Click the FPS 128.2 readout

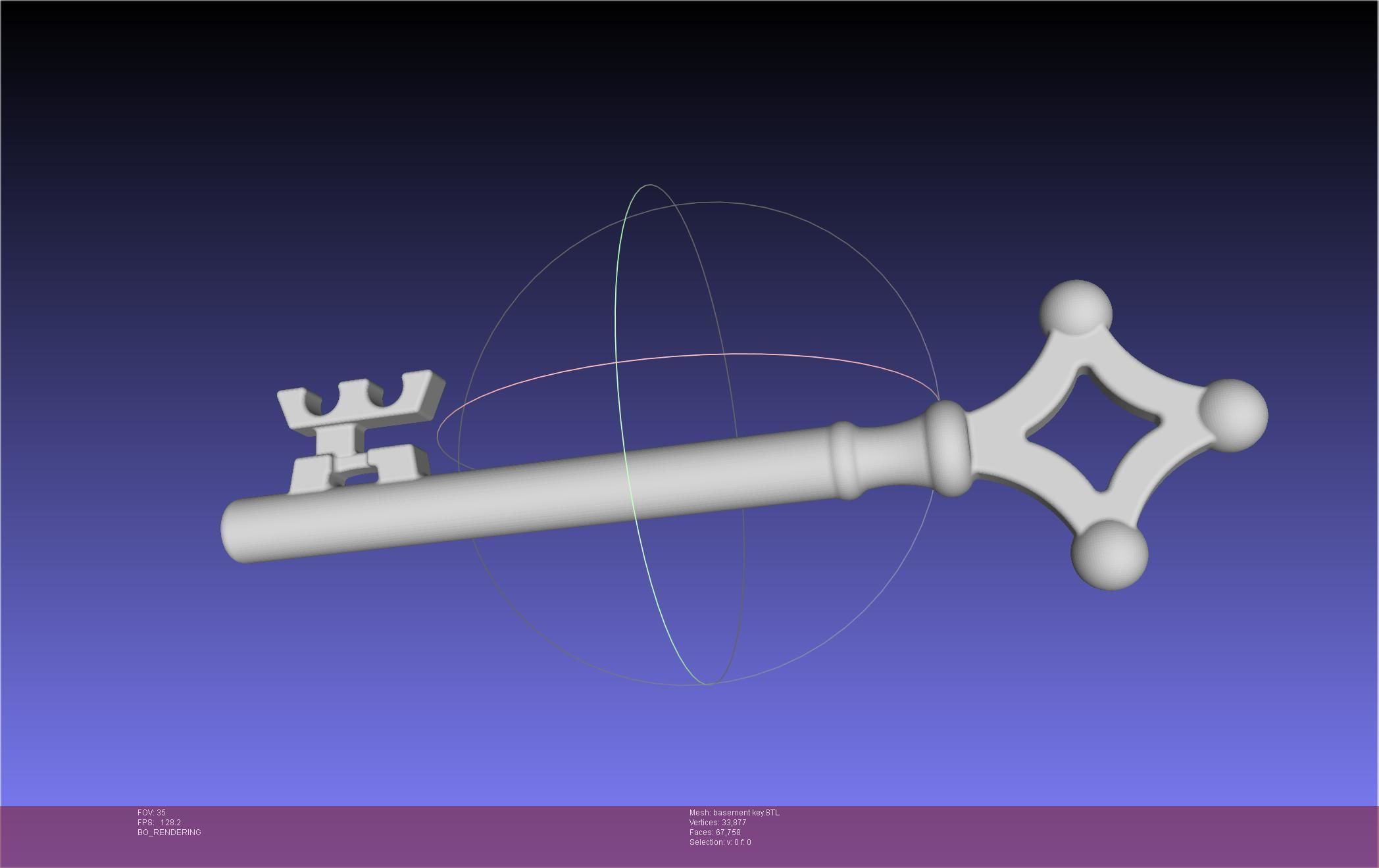tap(159, 823)
